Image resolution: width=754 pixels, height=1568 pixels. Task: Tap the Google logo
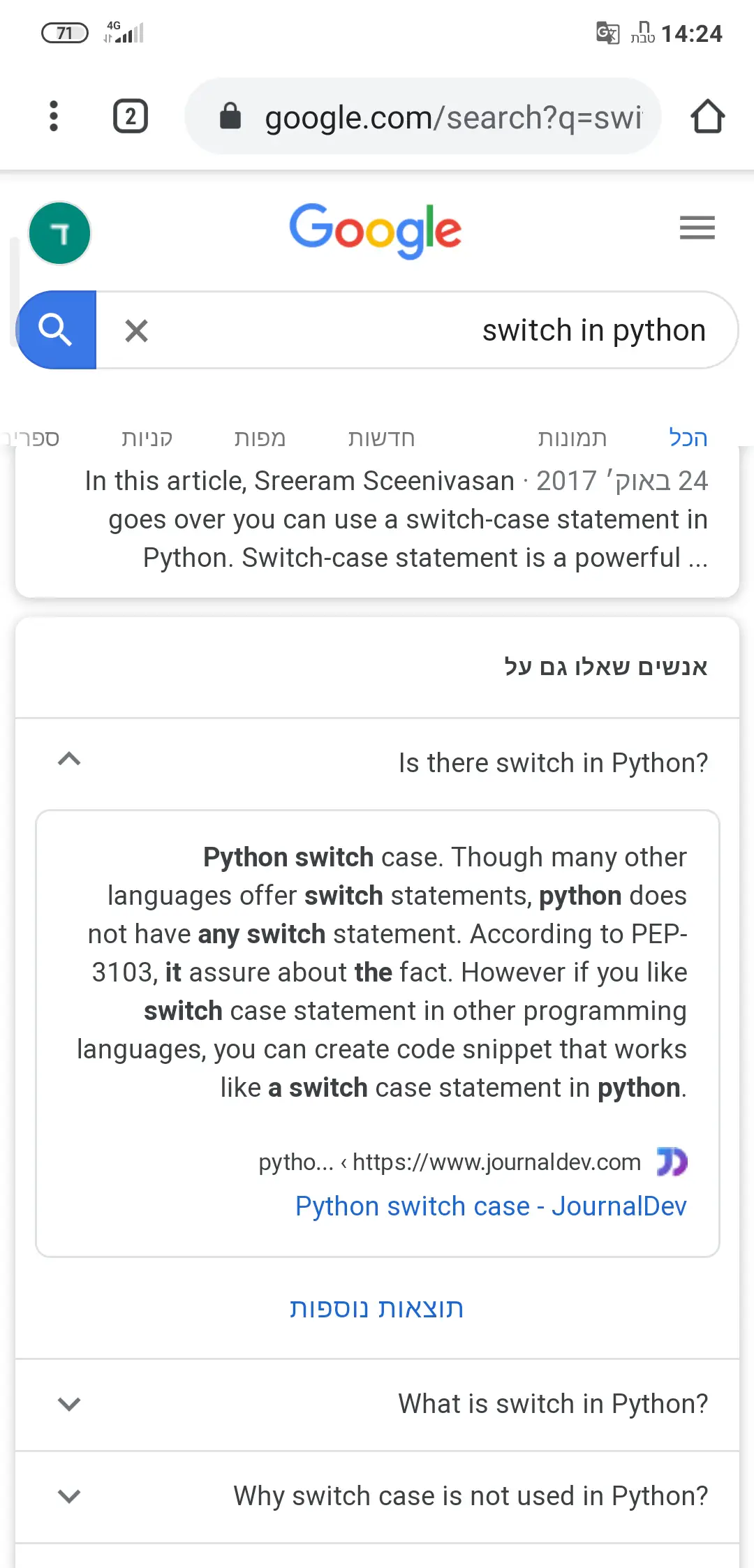click(x=376, y=230)
